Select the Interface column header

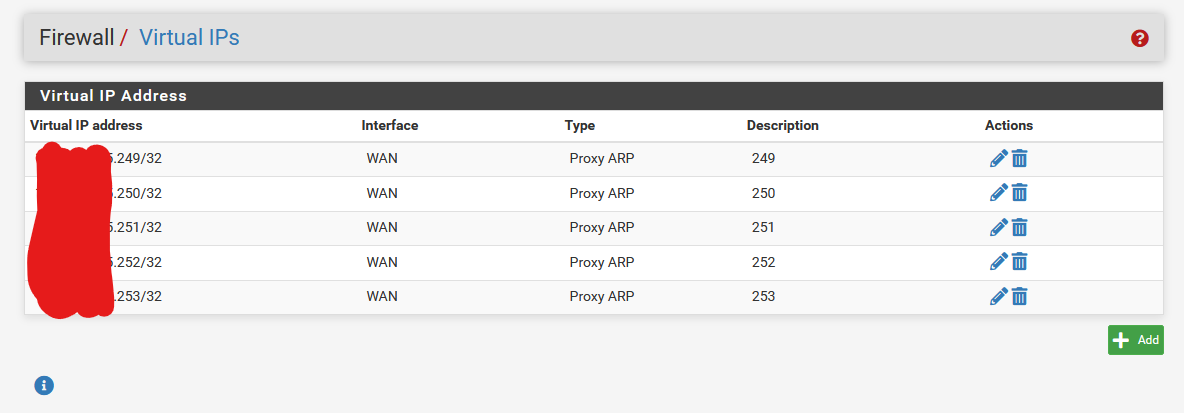390,125
